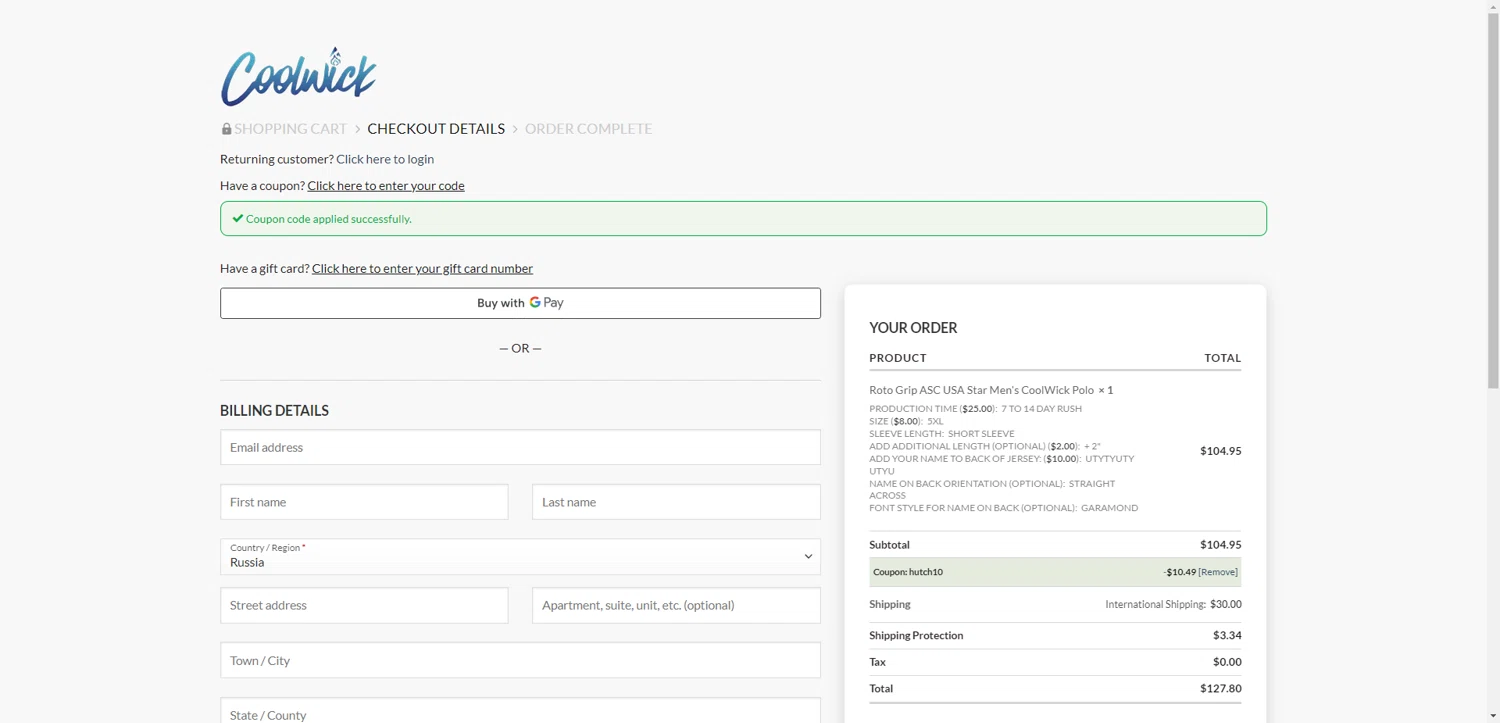Screen dimensions: 1500x723
Task: Click the Order Complete breadcrumb
Action: [588, 129]
